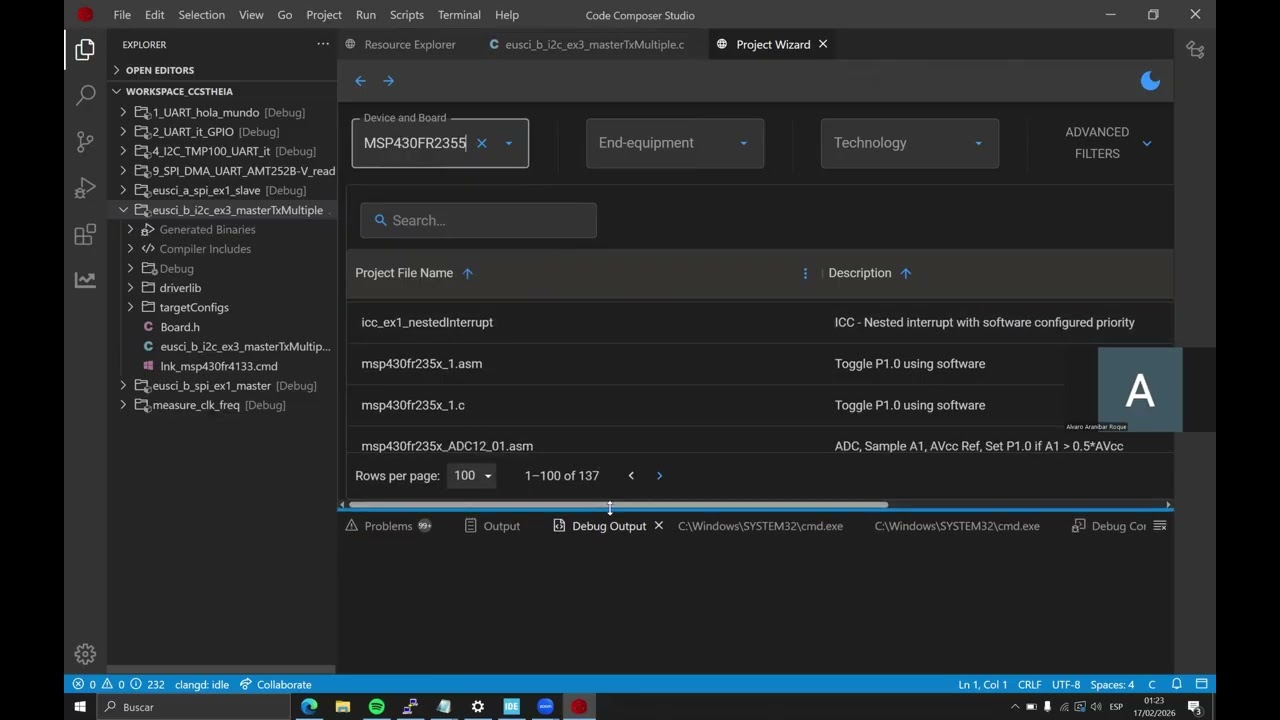
Task: Select icc_ex1_nestedInterrupt project row
Action: [x=760, y=322]
